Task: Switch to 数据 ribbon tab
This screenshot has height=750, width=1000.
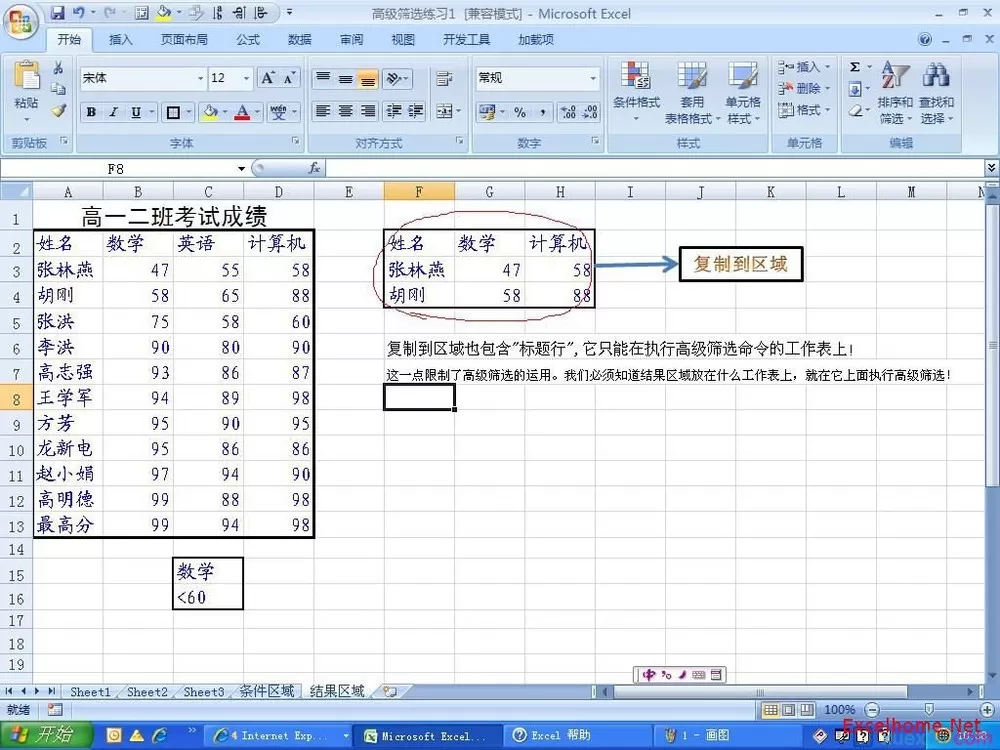Action: click(x=299, y=40)
